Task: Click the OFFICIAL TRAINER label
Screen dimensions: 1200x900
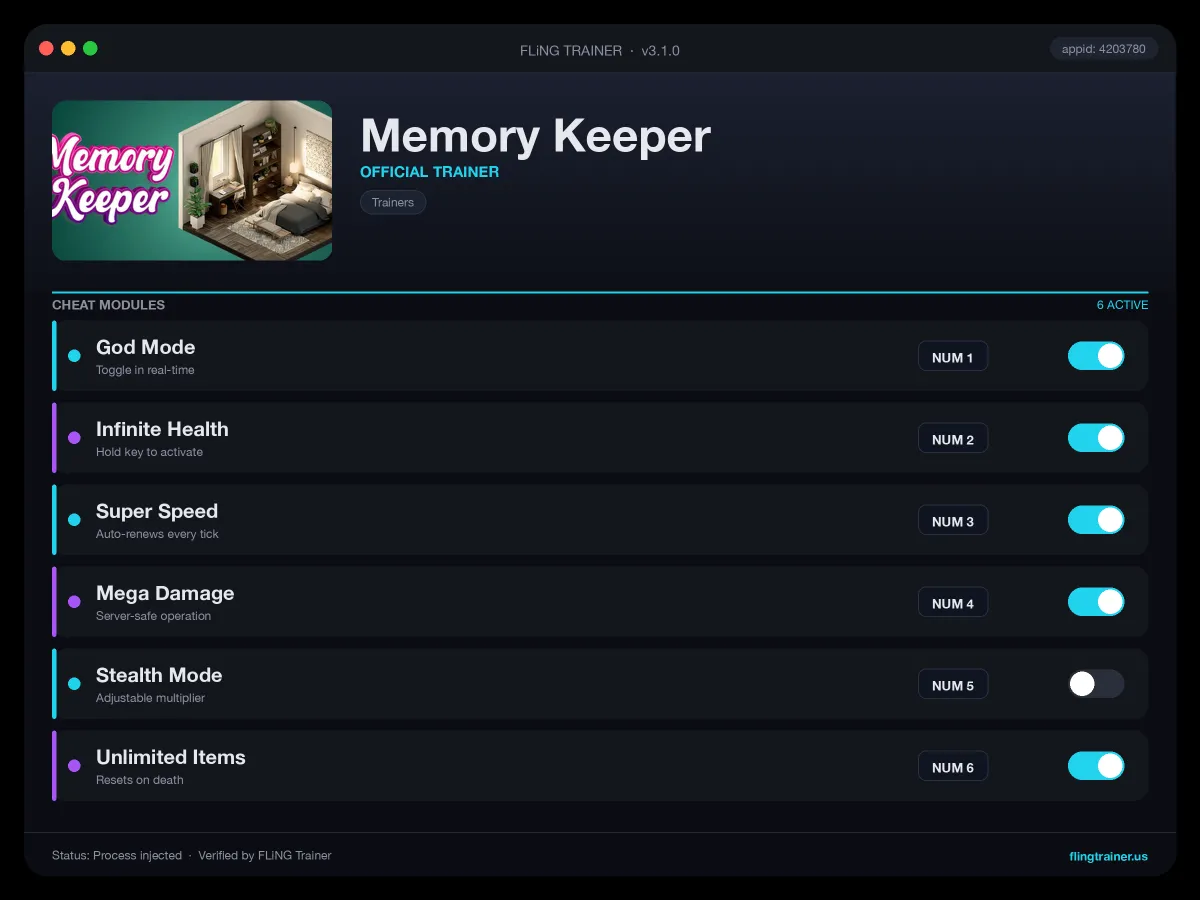Action: point(429,172)
